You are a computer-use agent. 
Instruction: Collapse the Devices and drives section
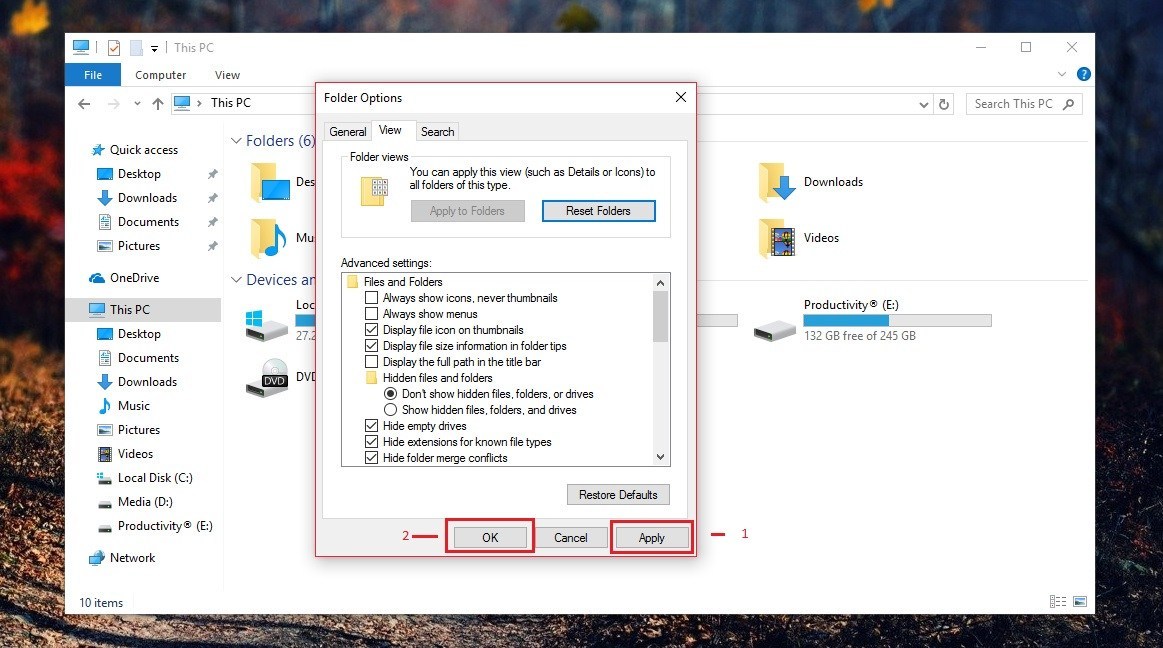pyautogui.click(x=237, y=279)
